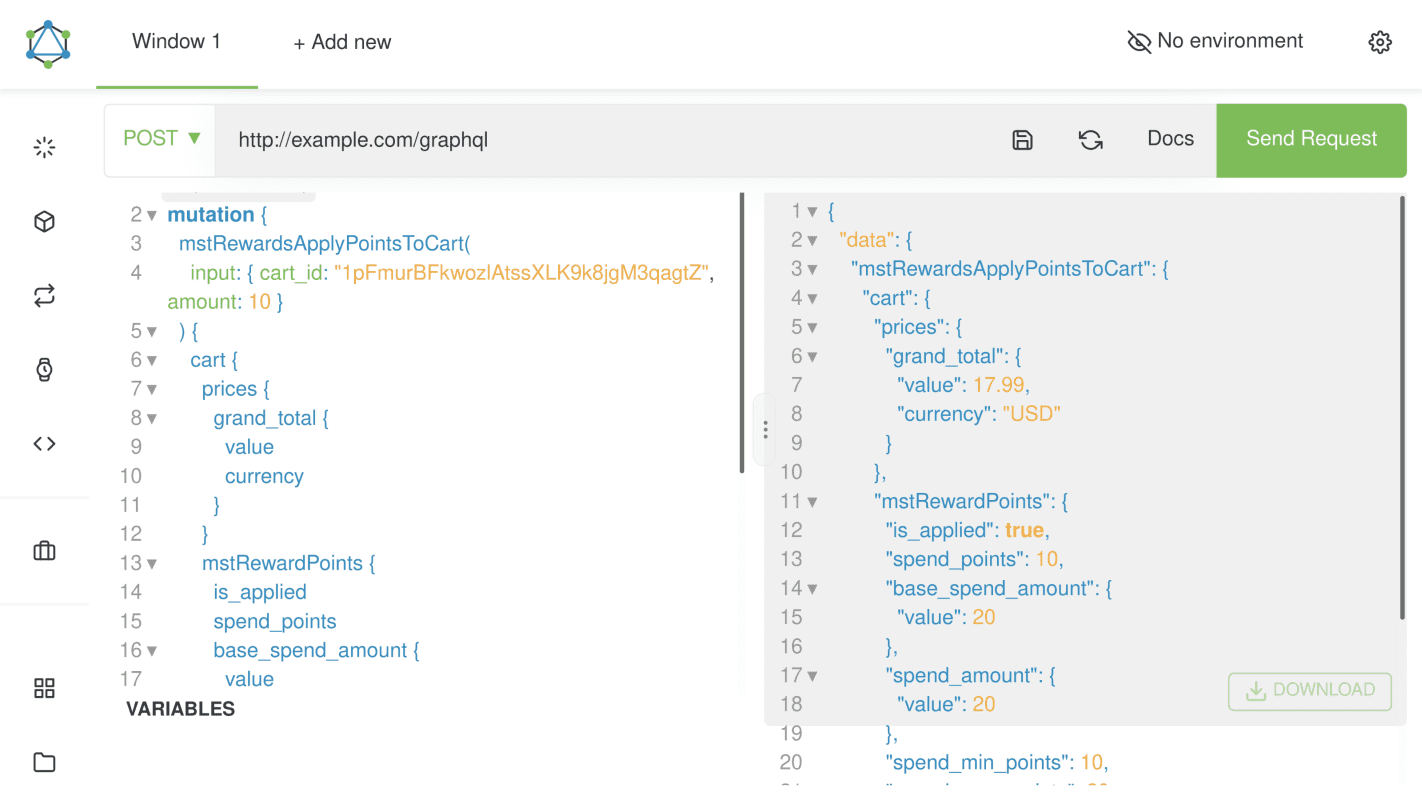
Task: Collapse the mutation block in the query
Action: (152, 215)
